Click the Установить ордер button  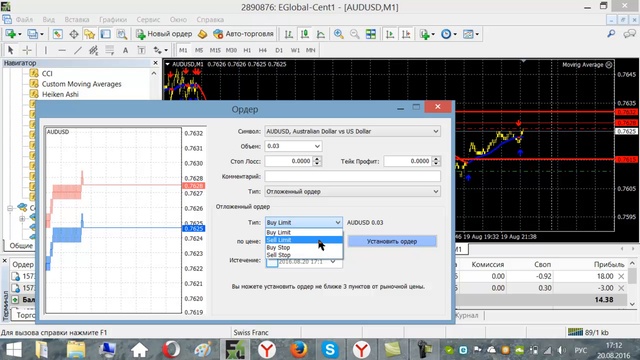pos(392,241)
